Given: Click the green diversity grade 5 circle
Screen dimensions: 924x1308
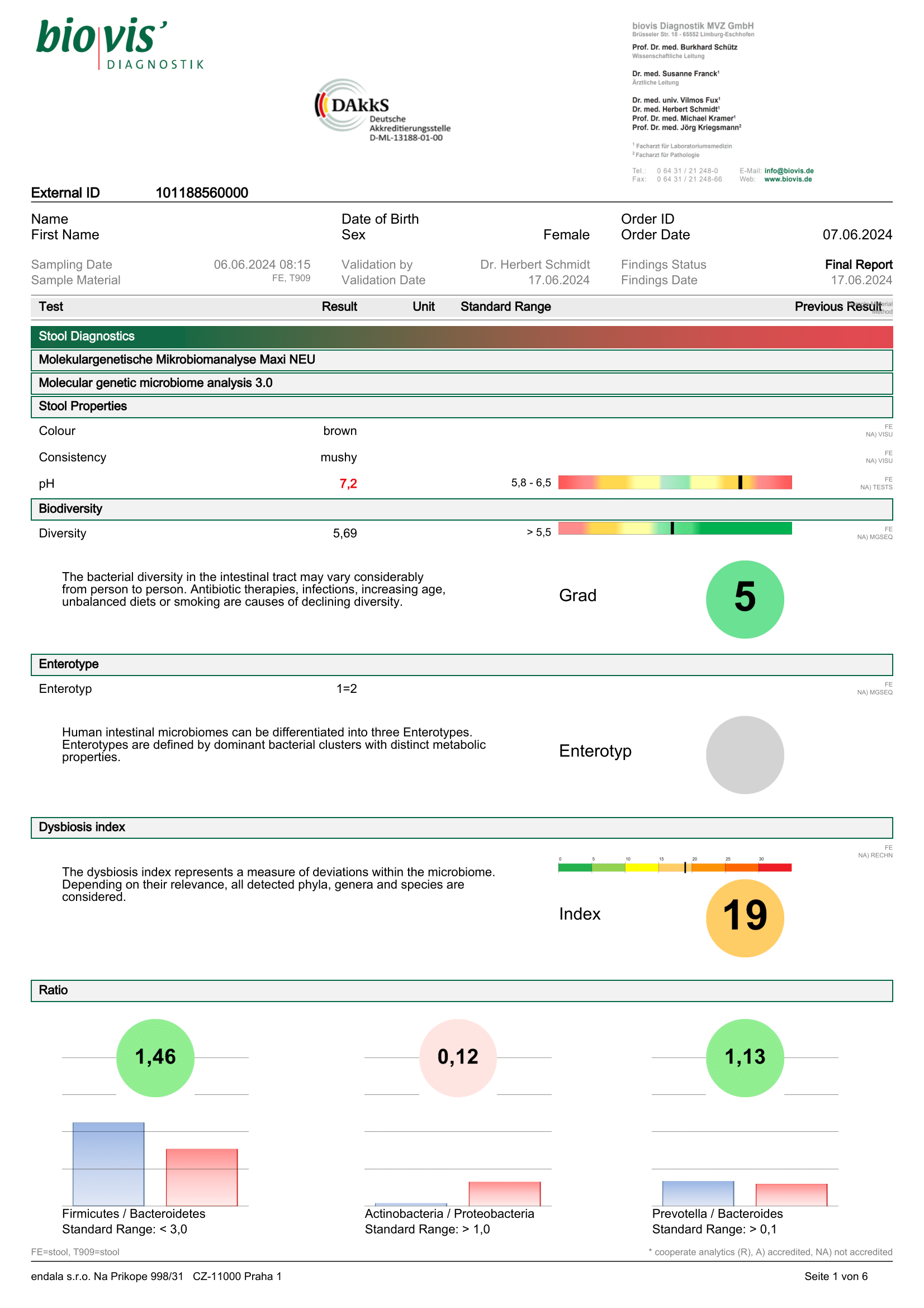Looking at the screenshot, I should 744,599.
